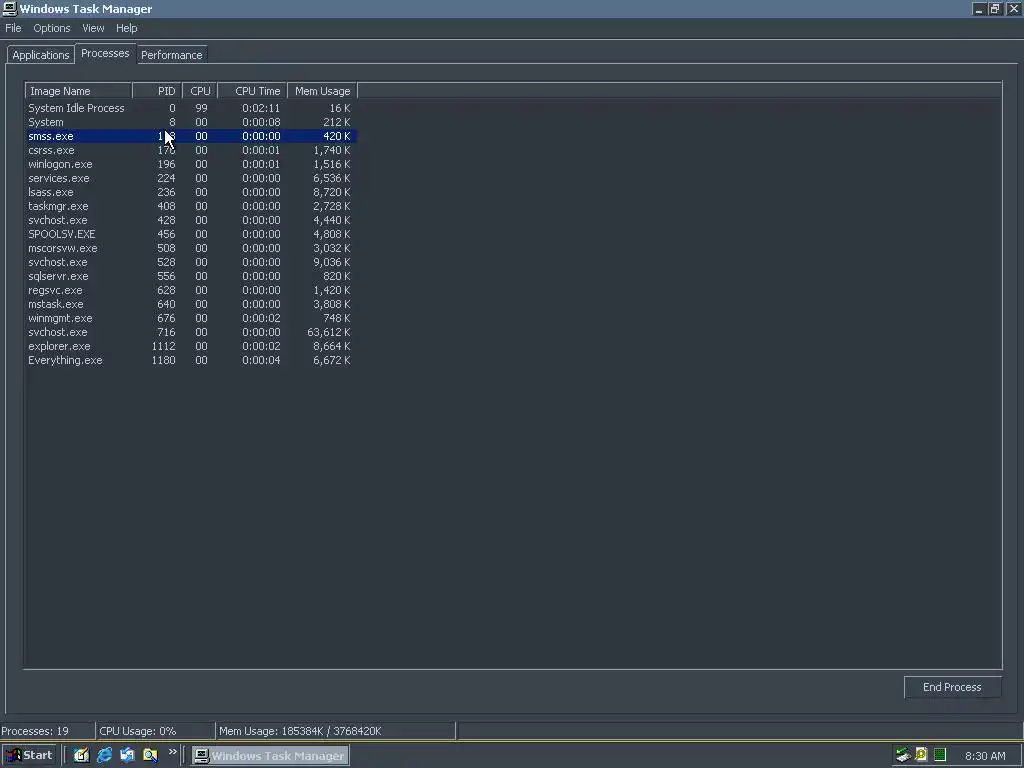The width and height of the screenshot is (1024, 768).
Task: Sort by the PID column header
Action: (157, 91)
